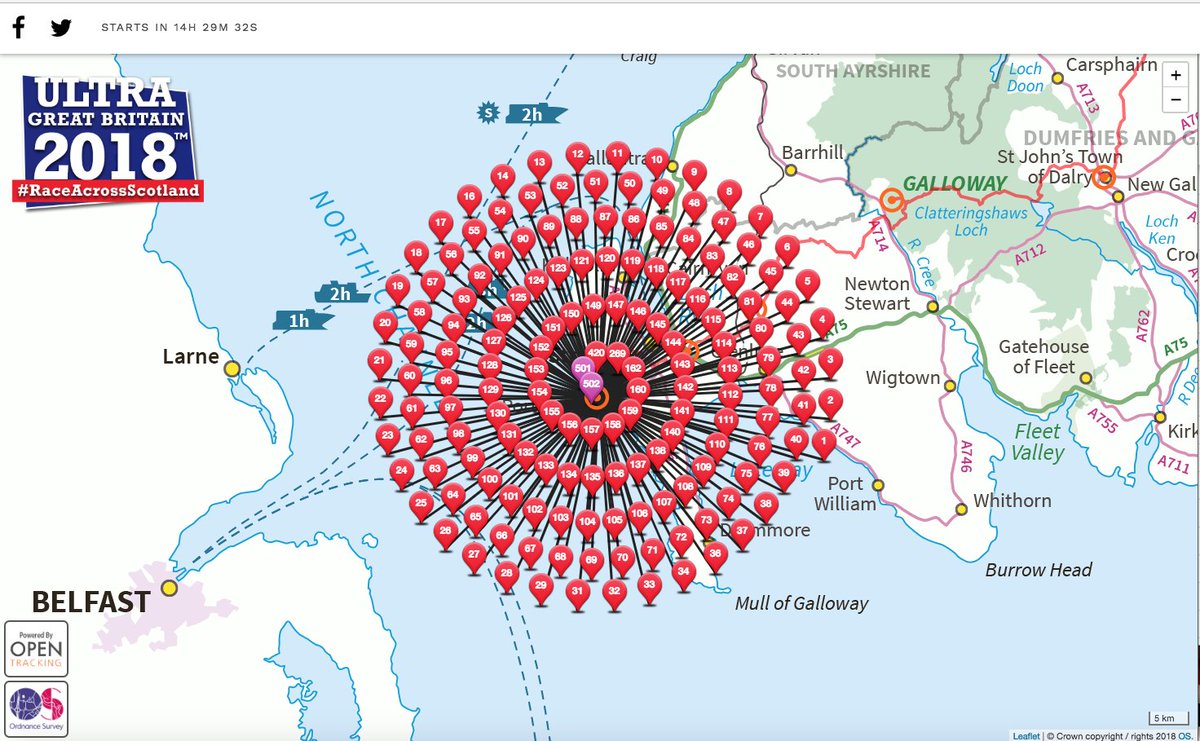Select red runner marker 17
The image size is (1200, 741).
point(441,225)
